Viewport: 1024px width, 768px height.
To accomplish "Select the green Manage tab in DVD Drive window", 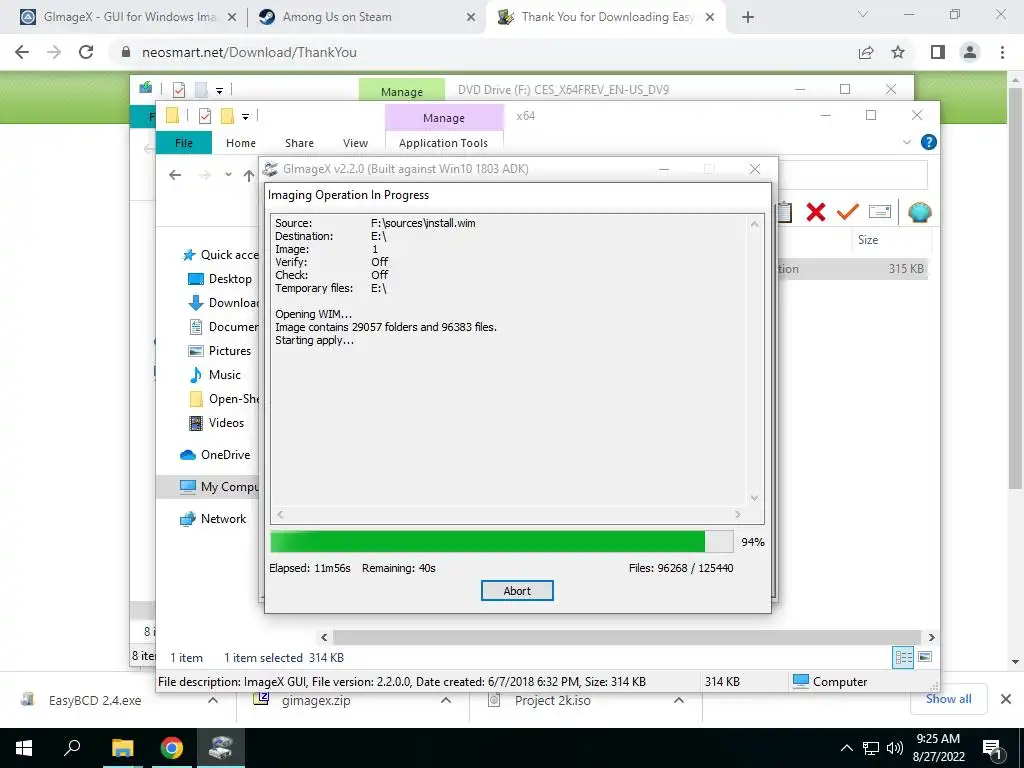I will pyautogui.click(x=402, y=91).
